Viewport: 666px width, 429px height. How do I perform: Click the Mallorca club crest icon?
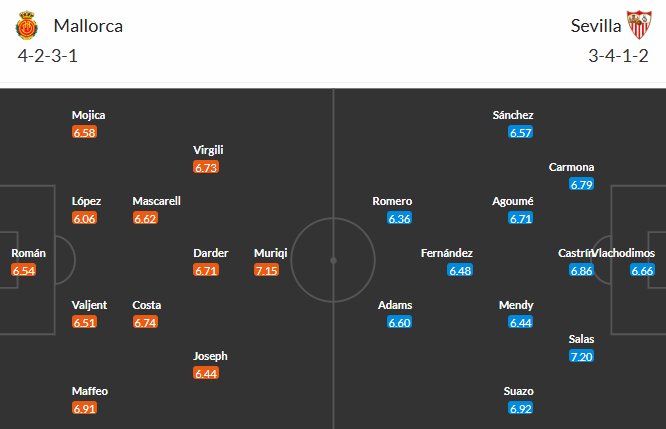(27, 26)
